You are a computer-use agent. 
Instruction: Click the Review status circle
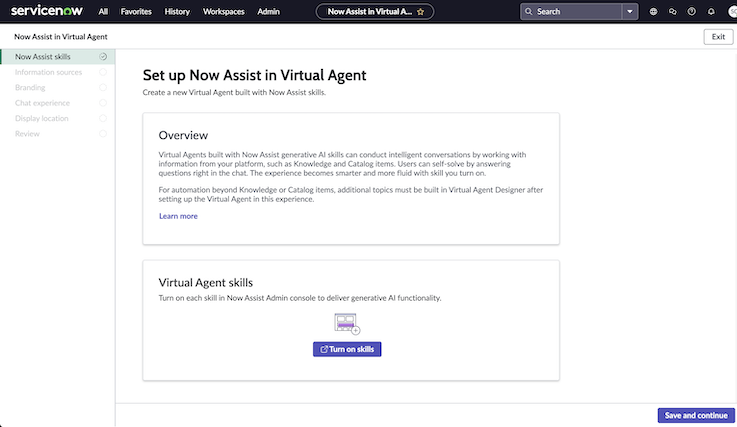coord(103,134)
